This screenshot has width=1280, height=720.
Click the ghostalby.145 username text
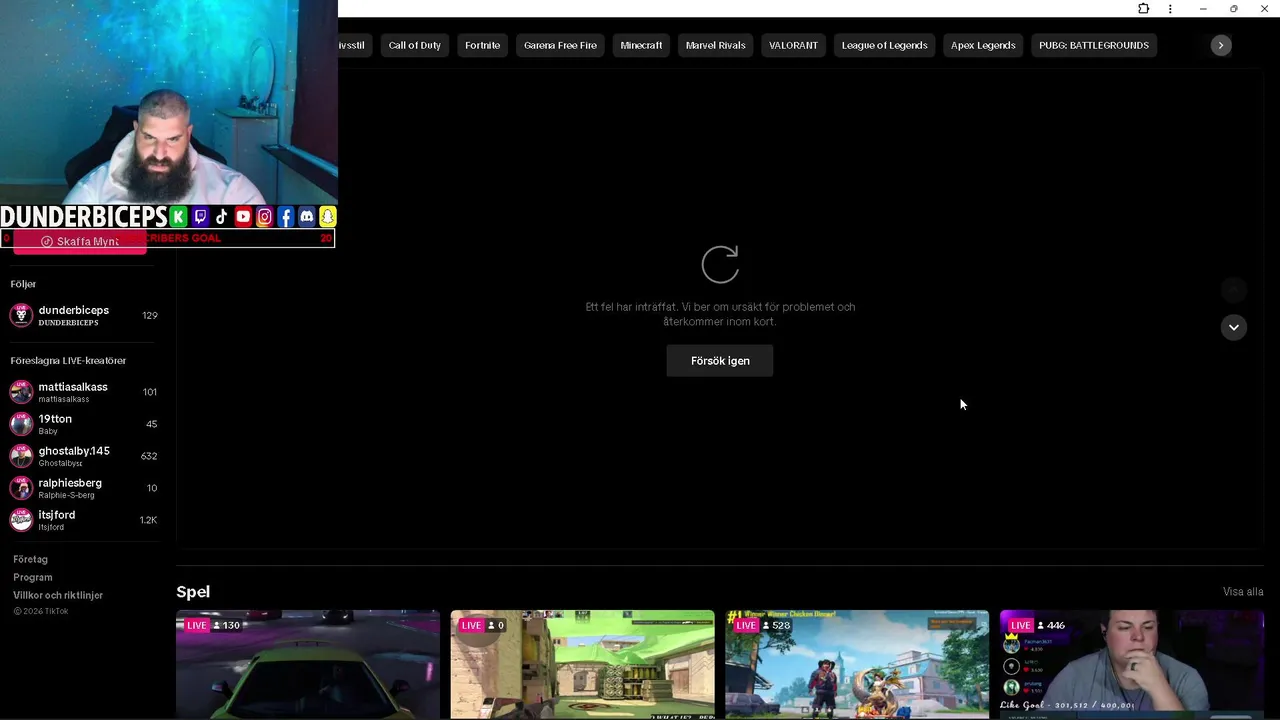74,451
